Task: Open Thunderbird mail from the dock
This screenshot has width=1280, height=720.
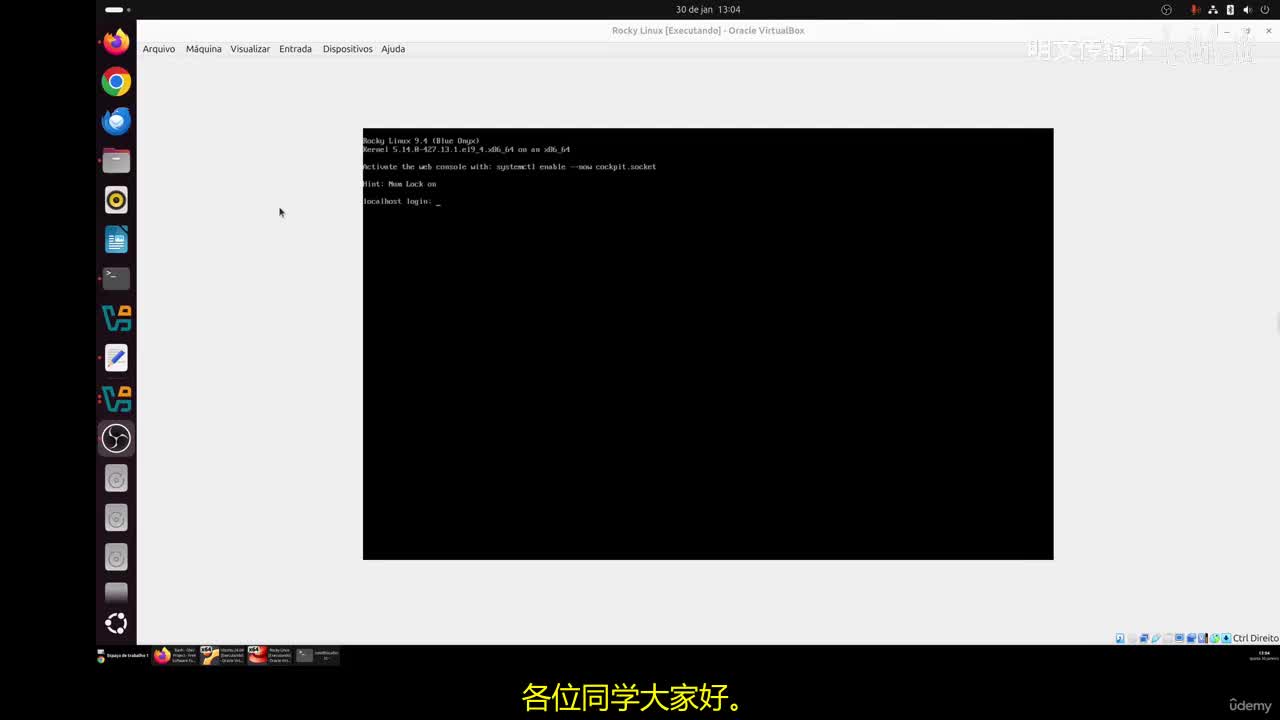Action: [116, 121]
